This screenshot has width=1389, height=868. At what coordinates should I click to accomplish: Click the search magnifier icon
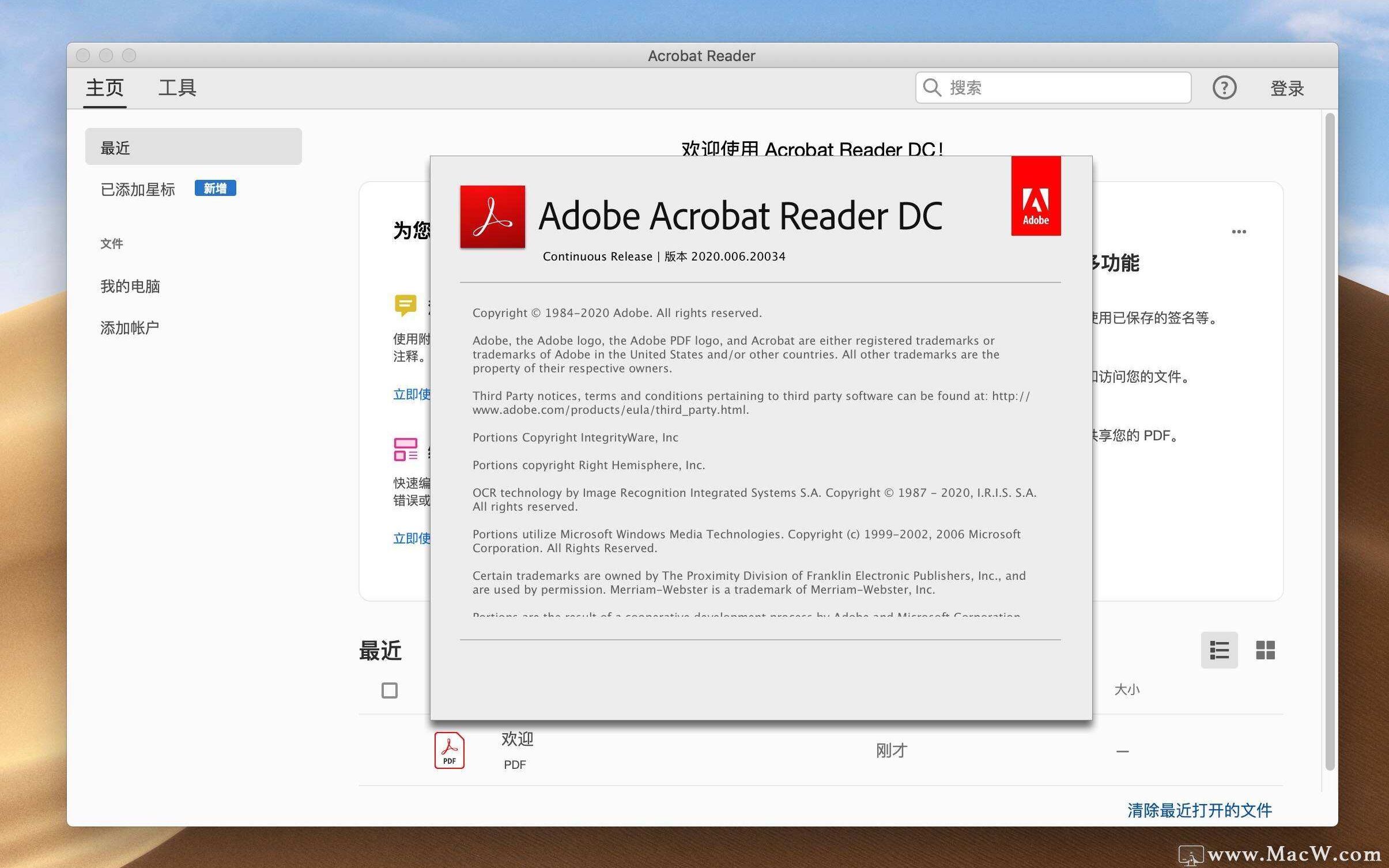point(932,88)
